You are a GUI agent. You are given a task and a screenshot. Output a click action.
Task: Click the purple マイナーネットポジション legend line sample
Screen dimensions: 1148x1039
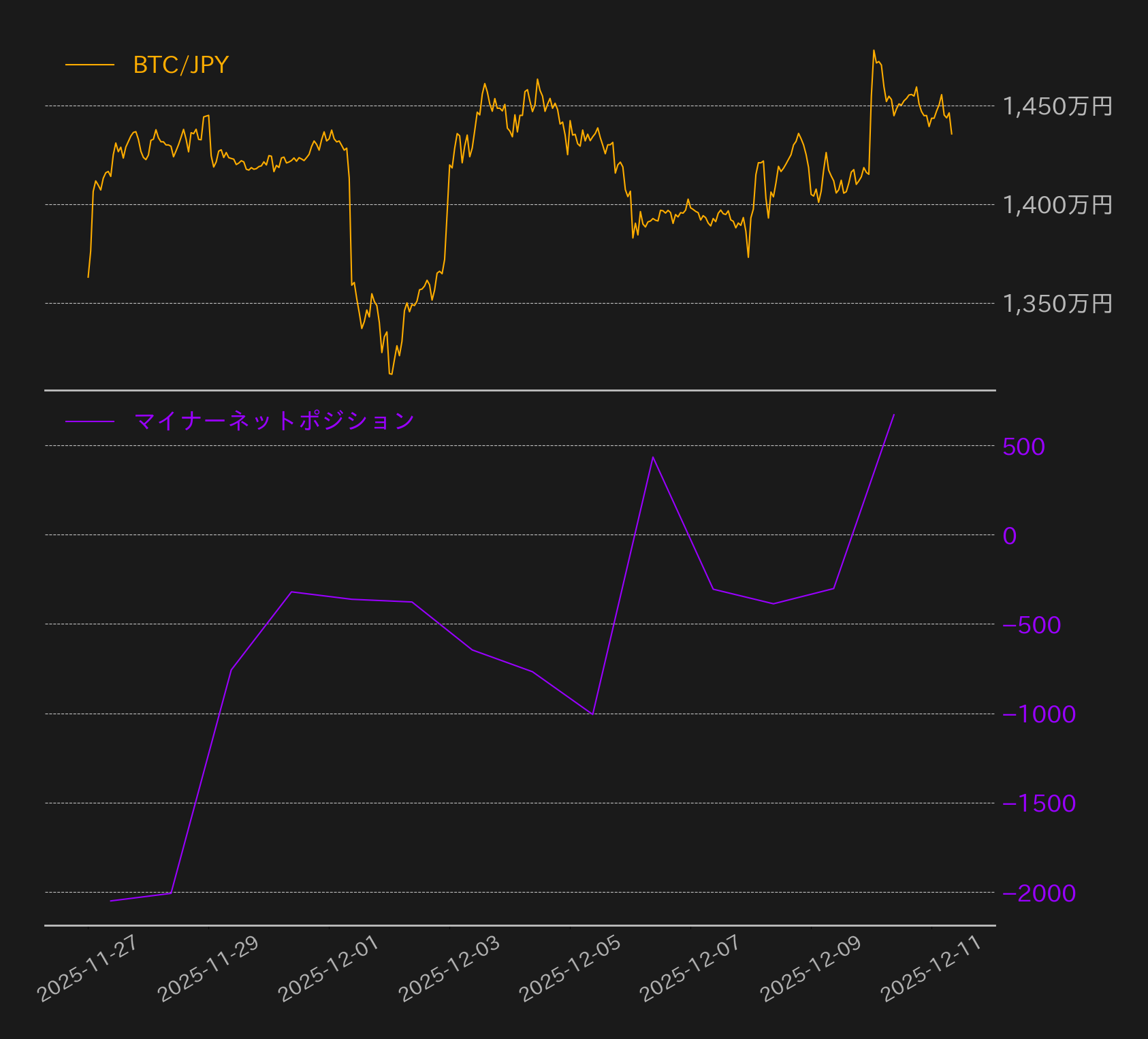(90, 421)
